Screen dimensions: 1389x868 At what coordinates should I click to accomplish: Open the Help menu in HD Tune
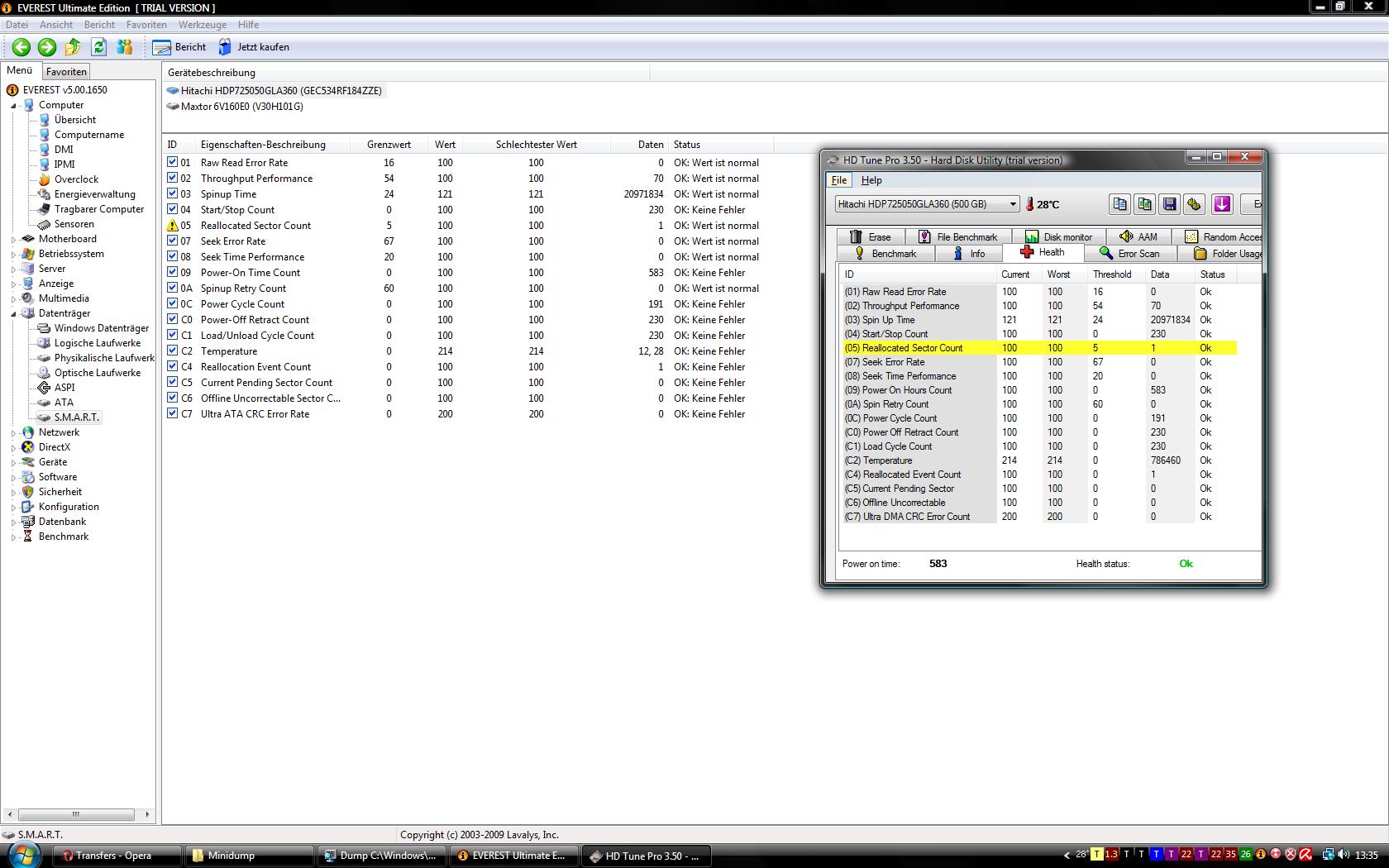tap(871, 180)
